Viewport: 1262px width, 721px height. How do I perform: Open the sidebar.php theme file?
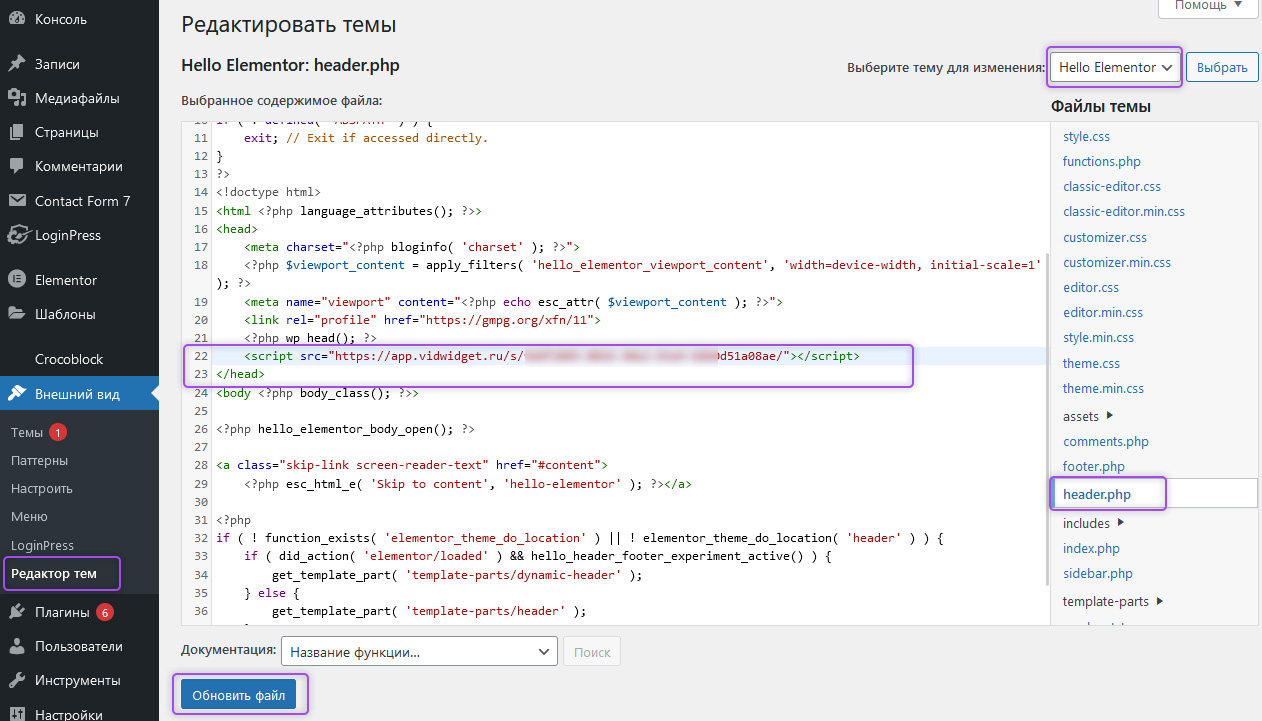(1098, 573)
